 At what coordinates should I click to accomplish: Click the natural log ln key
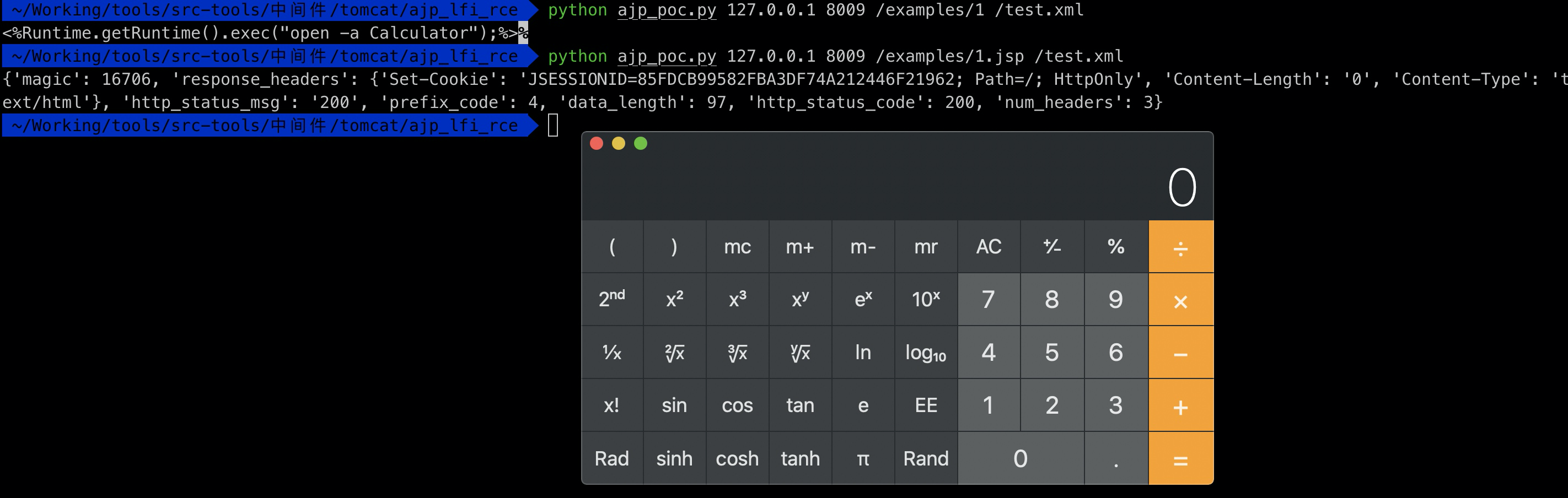[x=863, y=353]
